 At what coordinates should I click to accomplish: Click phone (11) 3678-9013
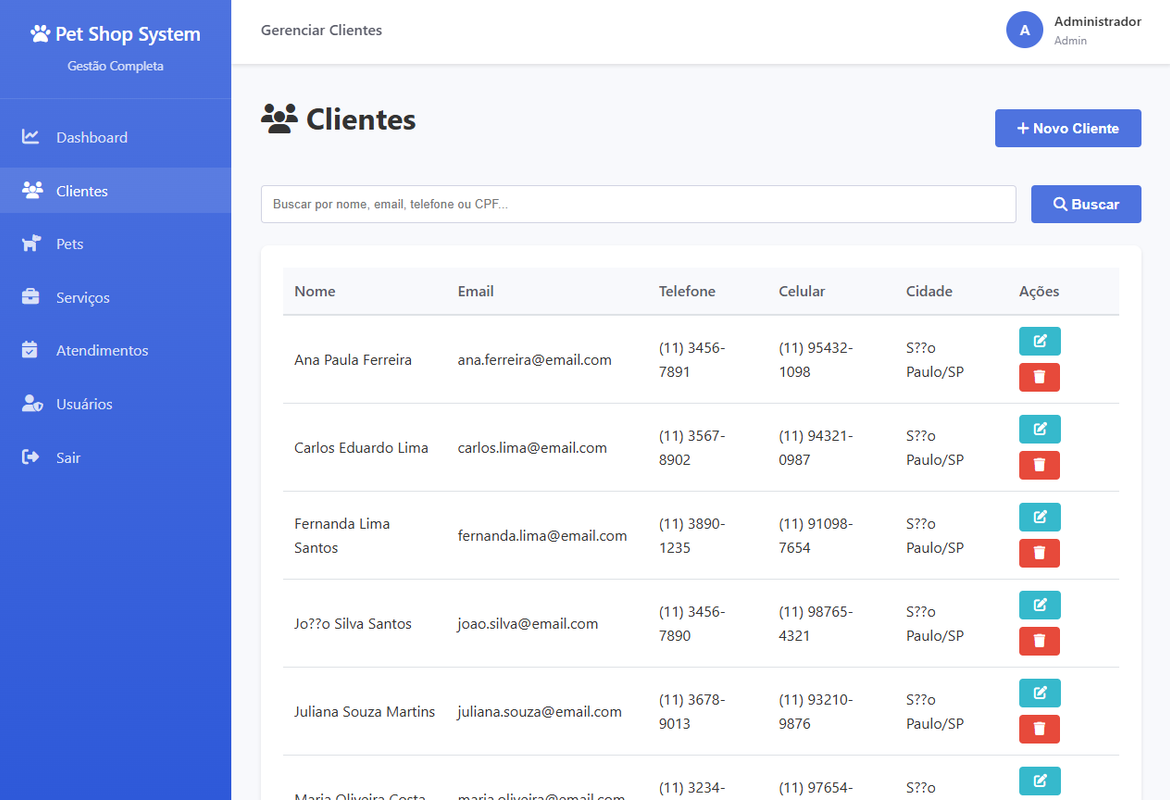[x=692, y=712]
